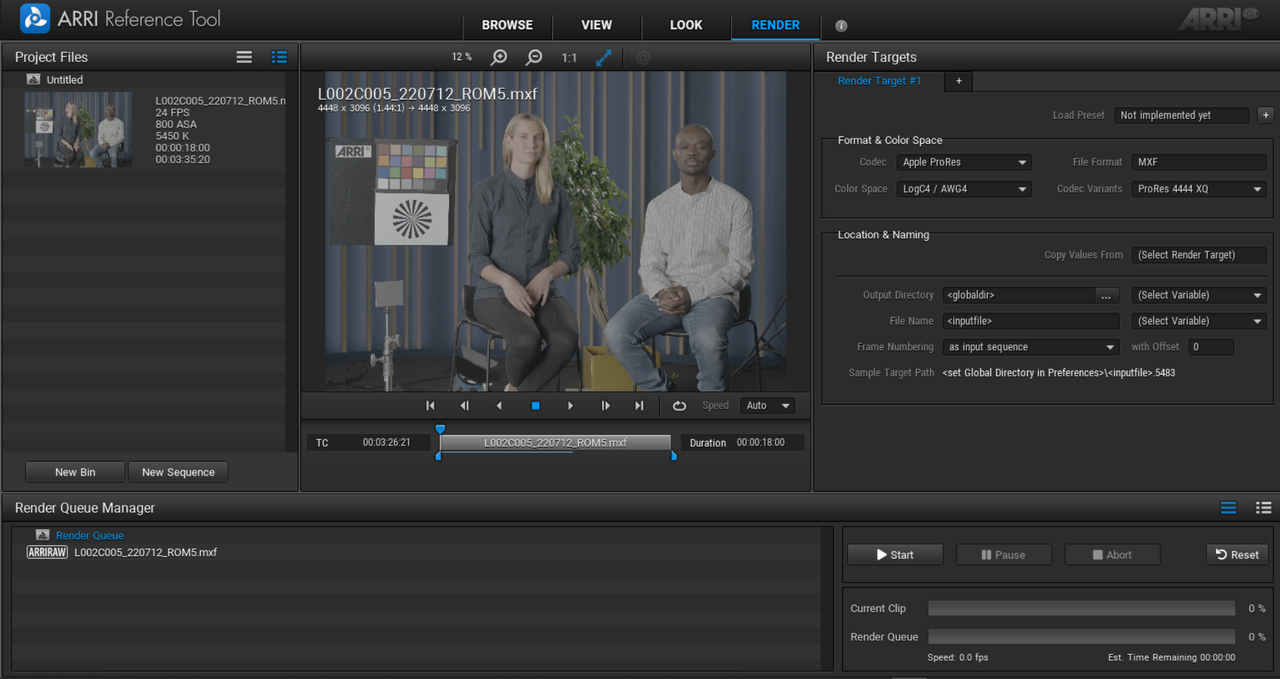The image size is (1280, 679).
Task: Click the blue playhead marker on timeline
Action: [440, 430]
